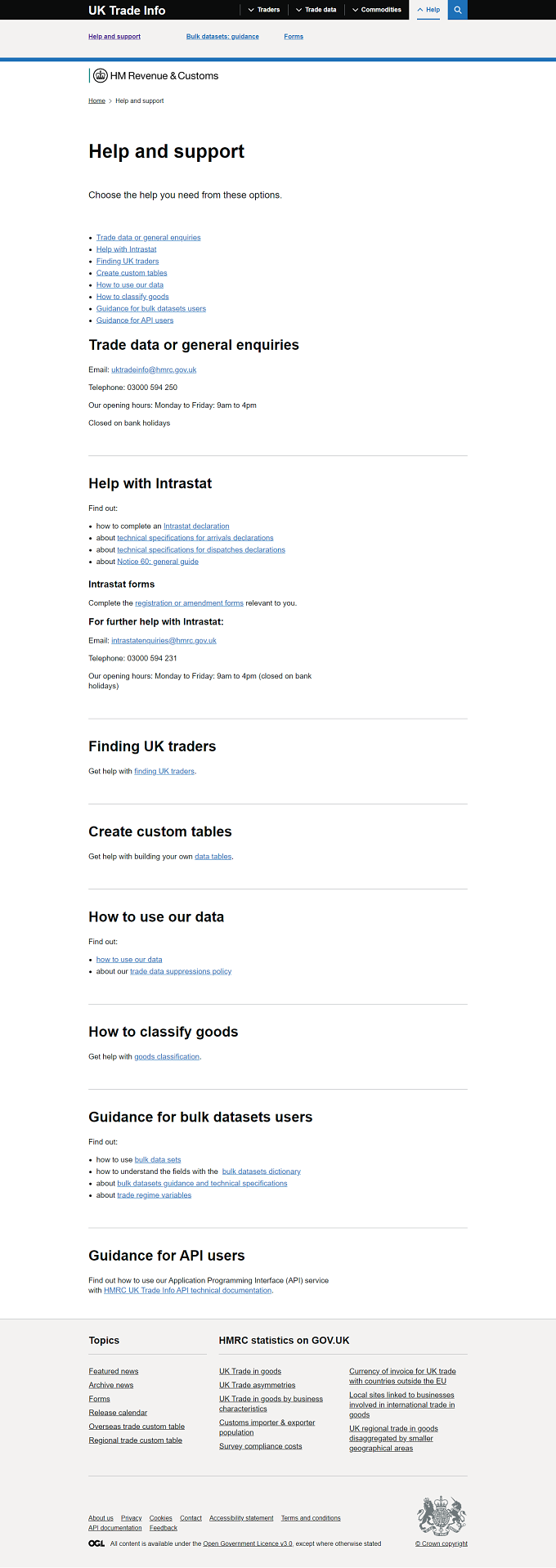The height and width of the screenshot is (1568, 556).
Task: Expand the Traders dropdown menu
Action: (x=263, y=10)
